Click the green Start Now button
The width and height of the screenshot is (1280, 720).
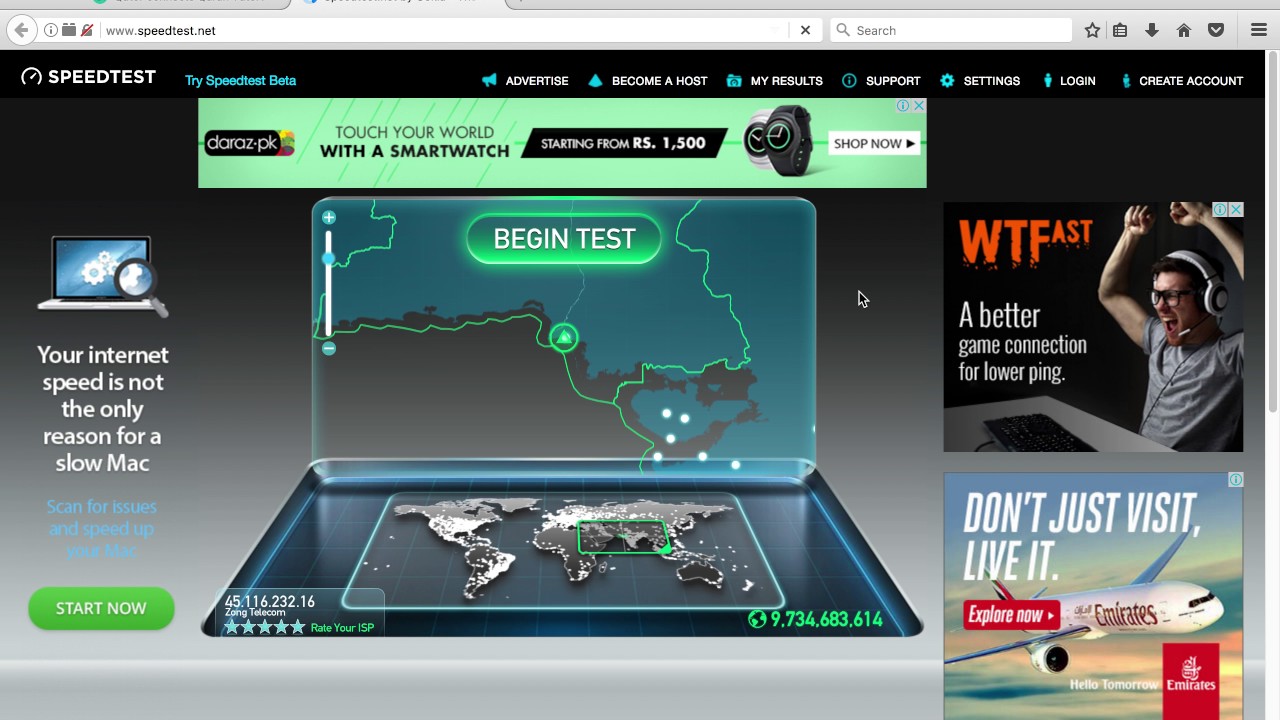click(x=101, y=608)
